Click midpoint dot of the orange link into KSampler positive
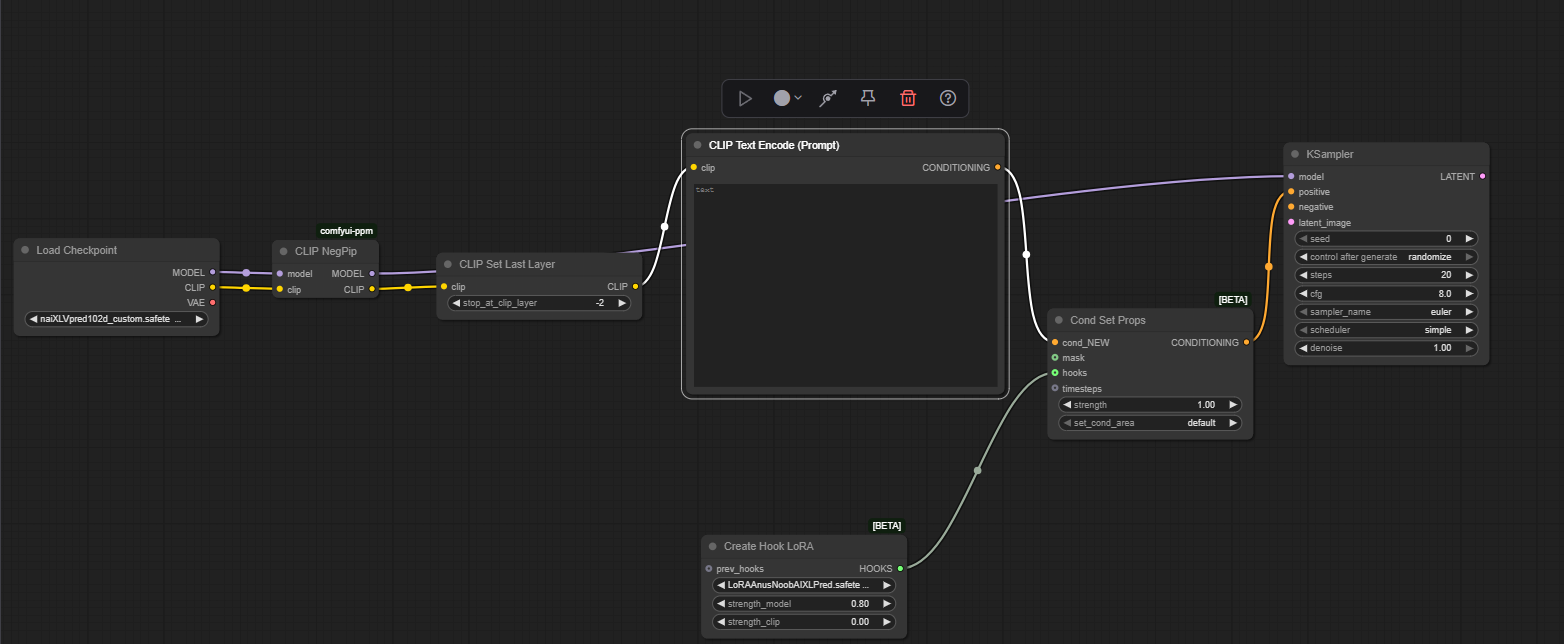The image size is (1564, 644). (x=1269, y=267)
